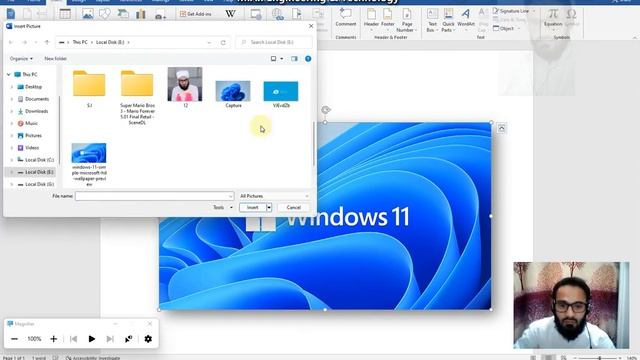
Task: Open the Page Number dropdown
Action: 406,20
